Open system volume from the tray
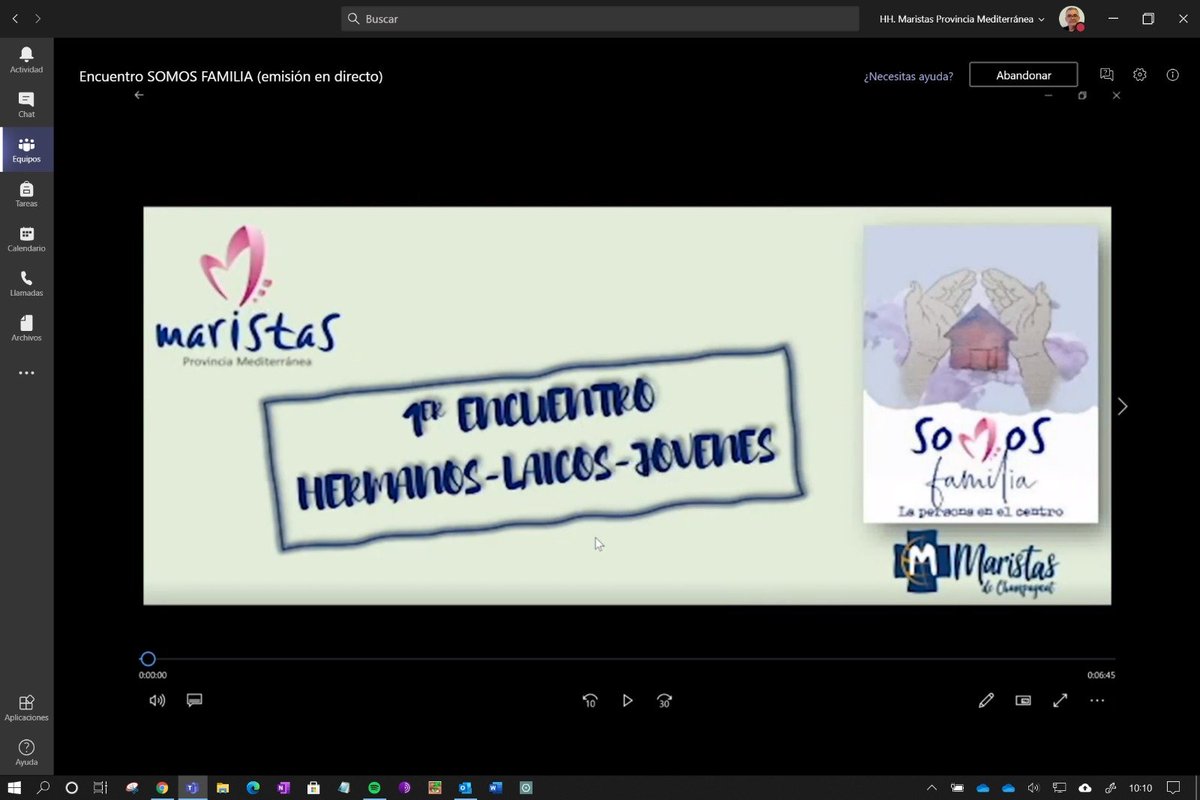The height and width of the screenshot is (800, 1200). pos(1034,787)
